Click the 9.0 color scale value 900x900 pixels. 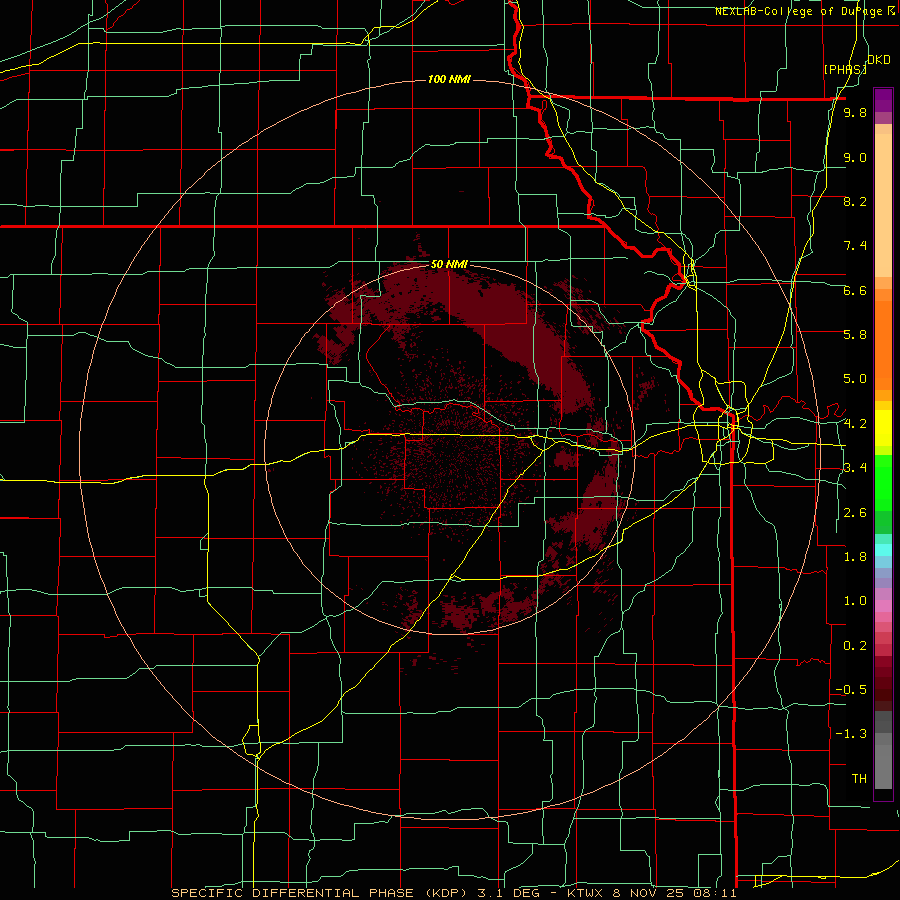click(855, 157)
